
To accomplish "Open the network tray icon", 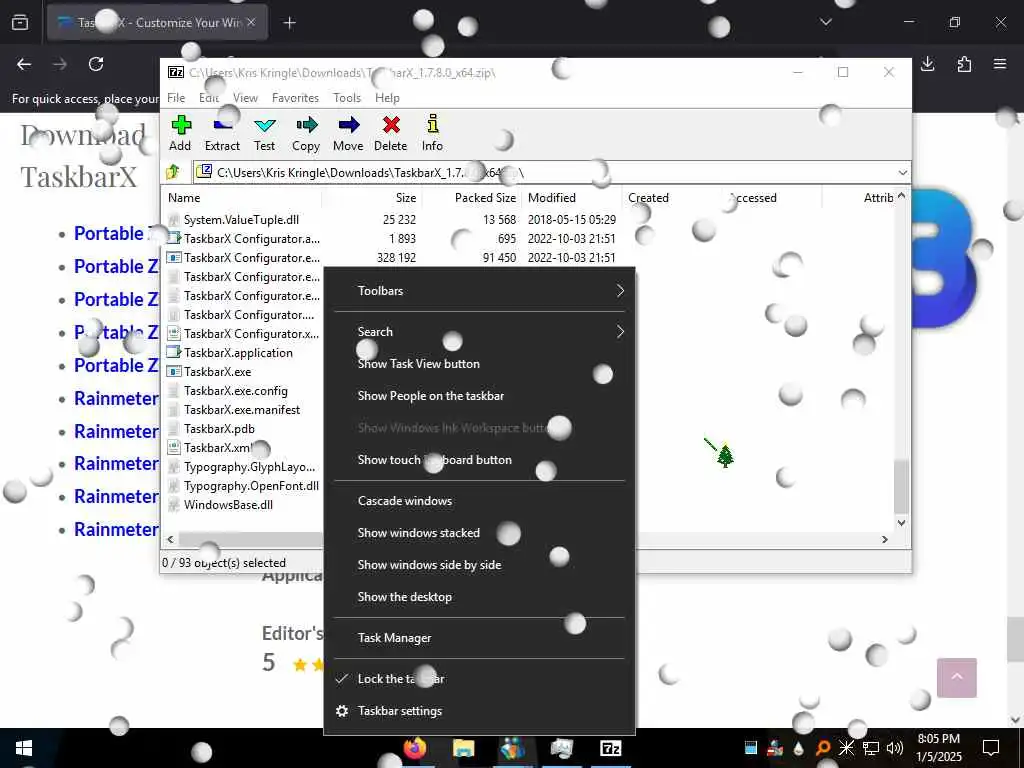I will [x=871, y=748].
